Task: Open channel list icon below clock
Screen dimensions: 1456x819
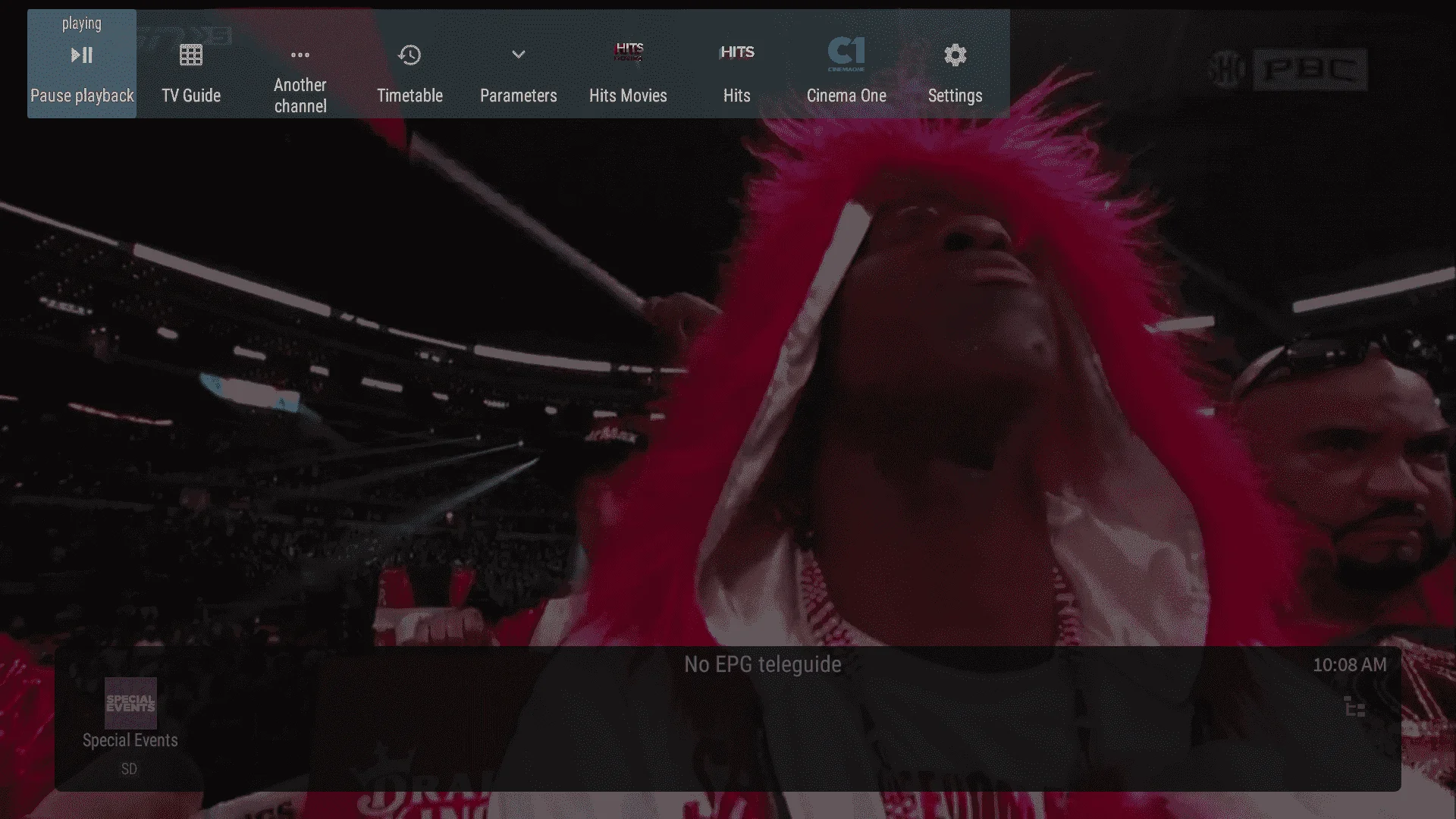Action: pyautogui.click(x=1355, y=708)
